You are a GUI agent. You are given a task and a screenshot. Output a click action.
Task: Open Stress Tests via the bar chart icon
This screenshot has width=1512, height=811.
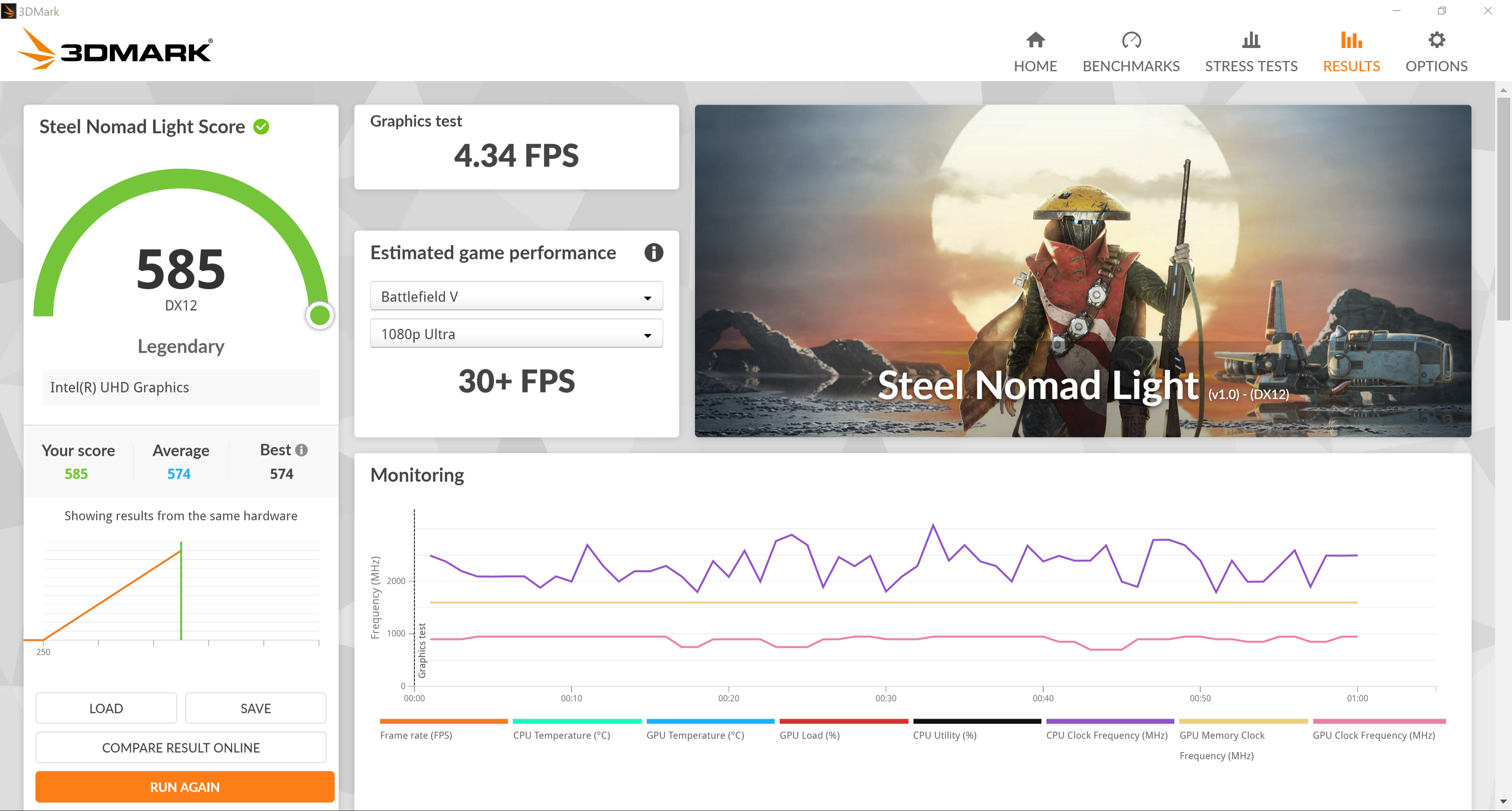1251,40
